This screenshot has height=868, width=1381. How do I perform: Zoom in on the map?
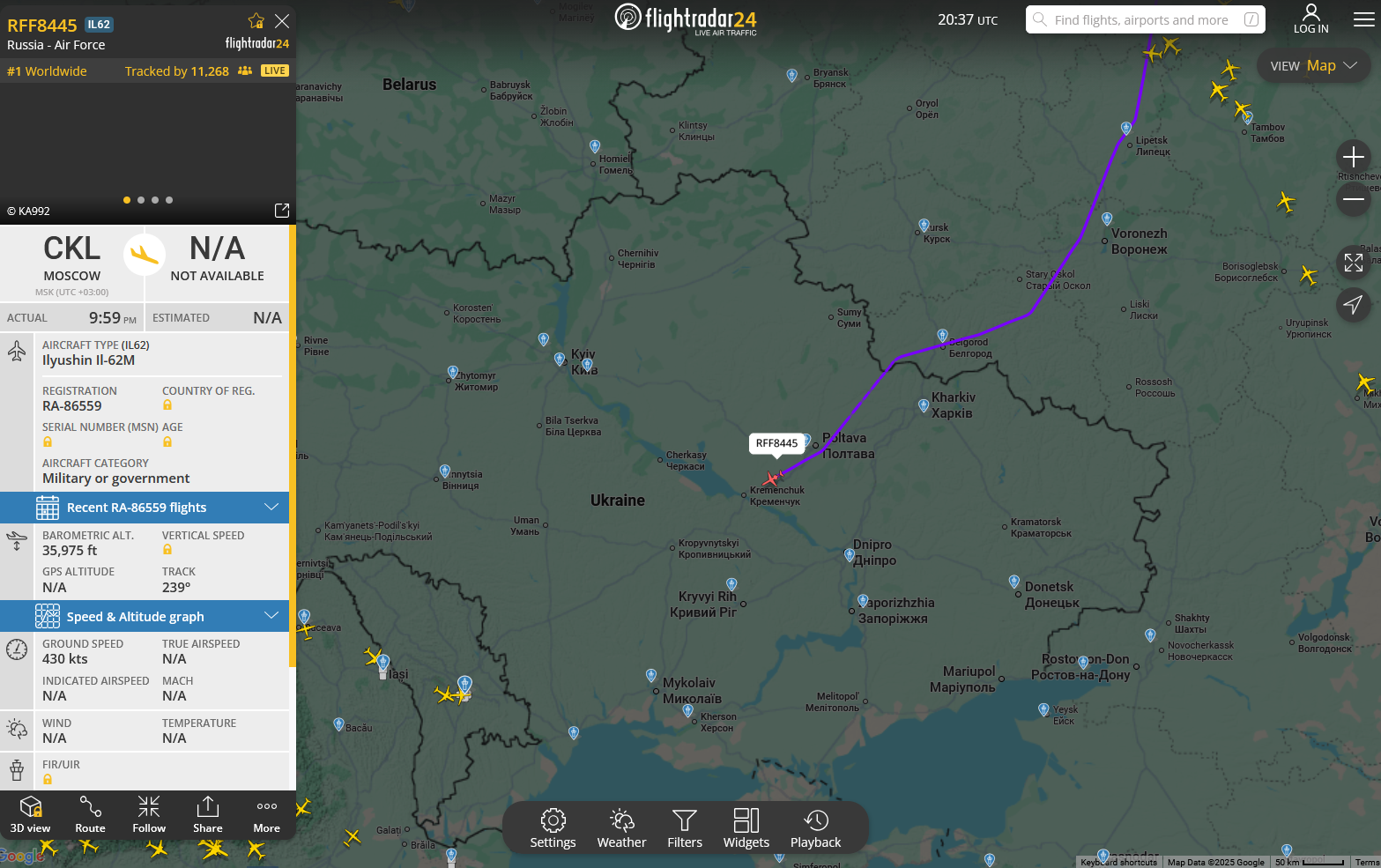[x=1354, y=158]
